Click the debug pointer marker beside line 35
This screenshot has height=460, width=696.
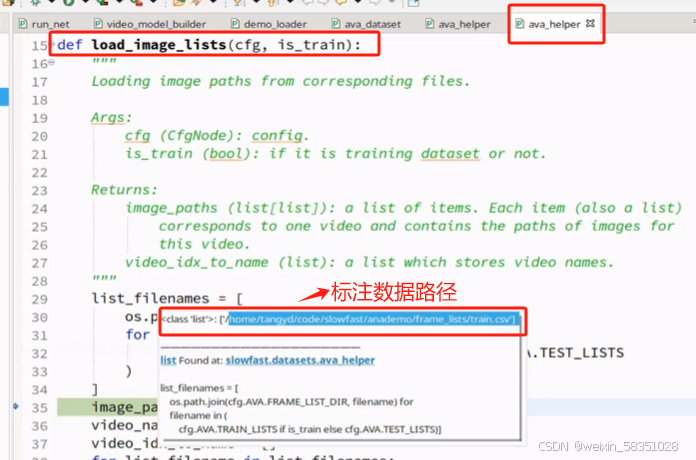tap(16, 406)
